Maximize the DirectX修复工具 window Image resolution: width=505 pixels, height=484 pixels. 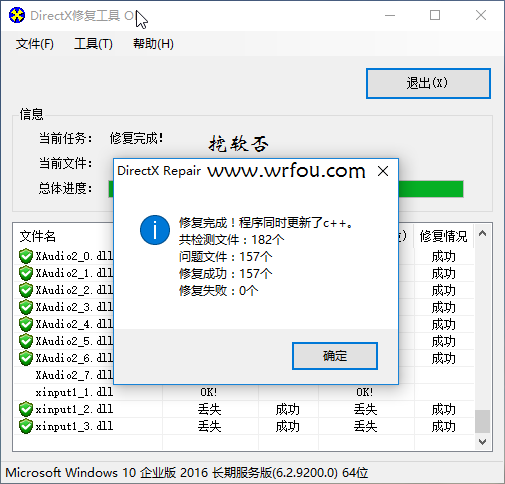point(435,15)
